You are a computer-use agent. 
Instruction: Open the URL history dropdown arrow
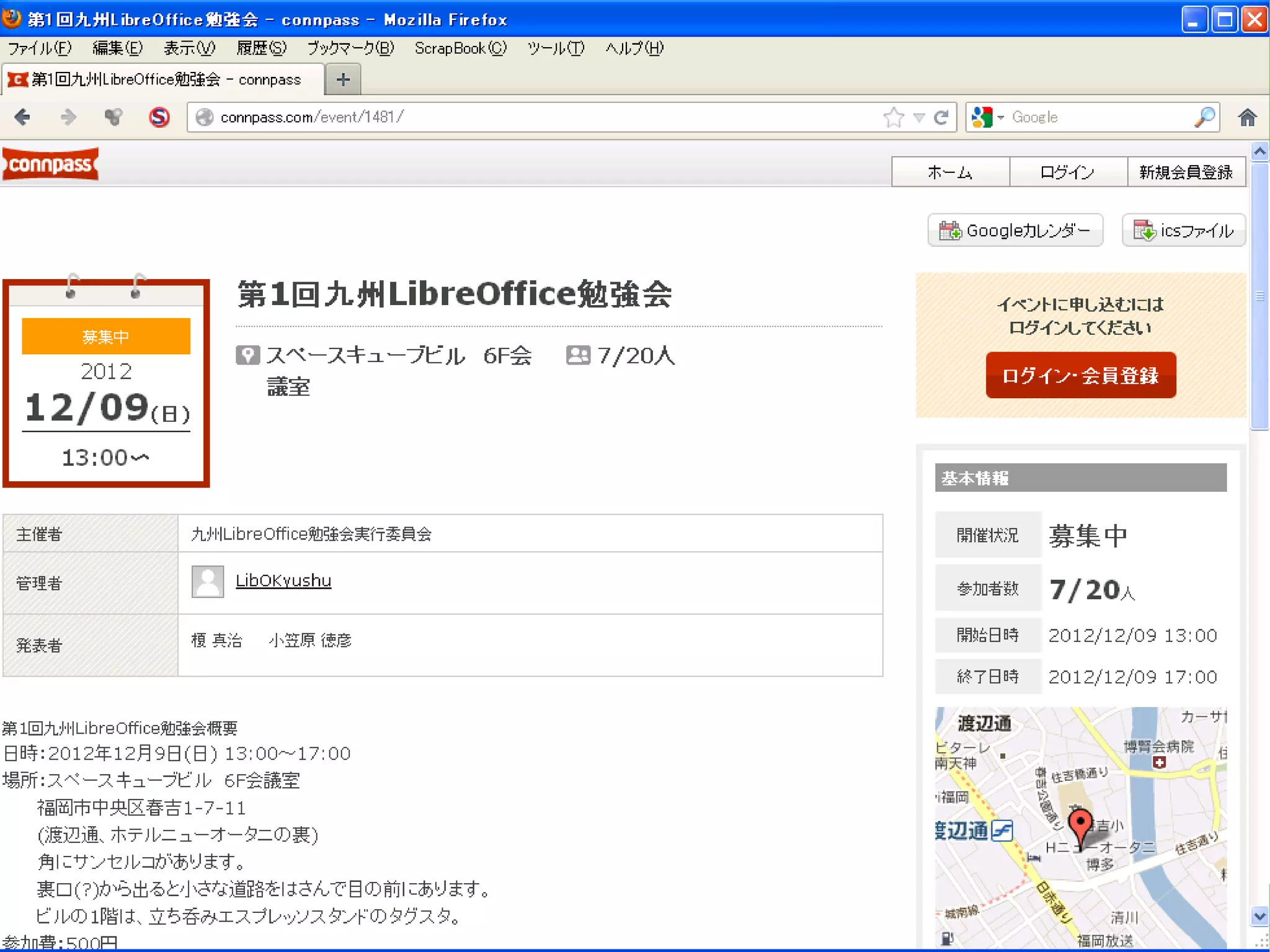[x=919, y=117]
